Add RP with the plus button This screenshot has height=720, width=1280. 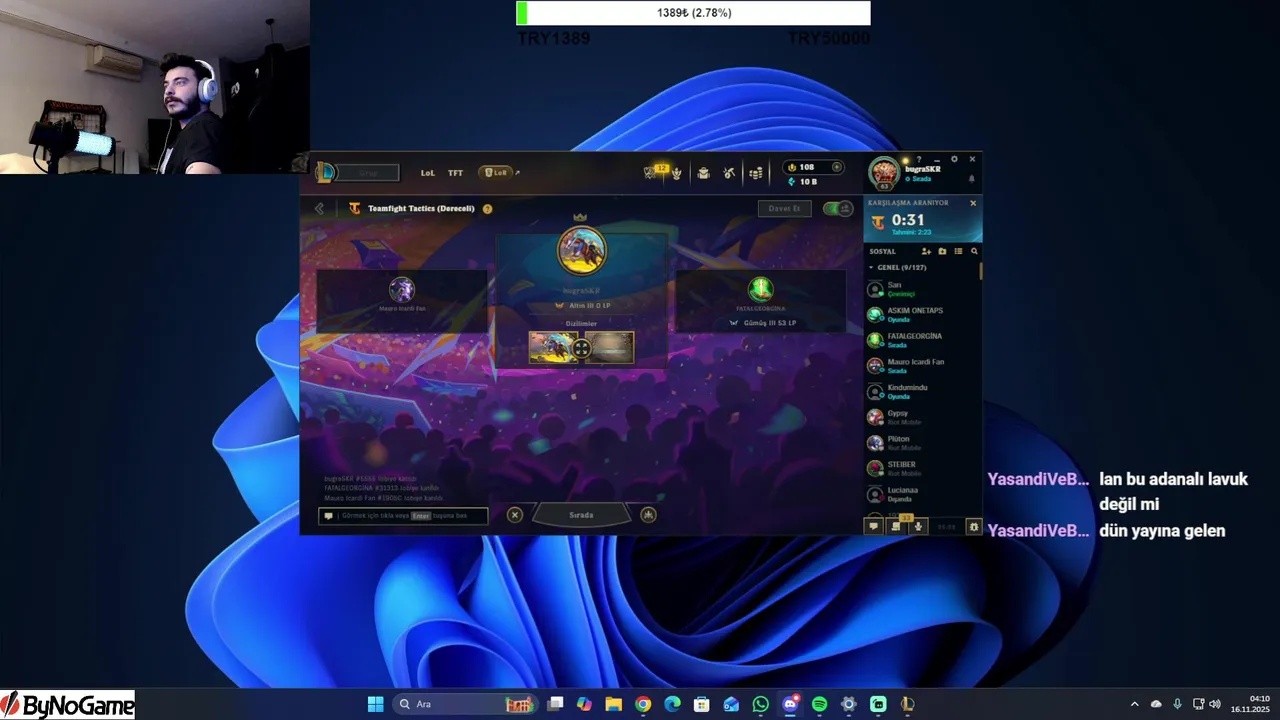coord(837,167)
